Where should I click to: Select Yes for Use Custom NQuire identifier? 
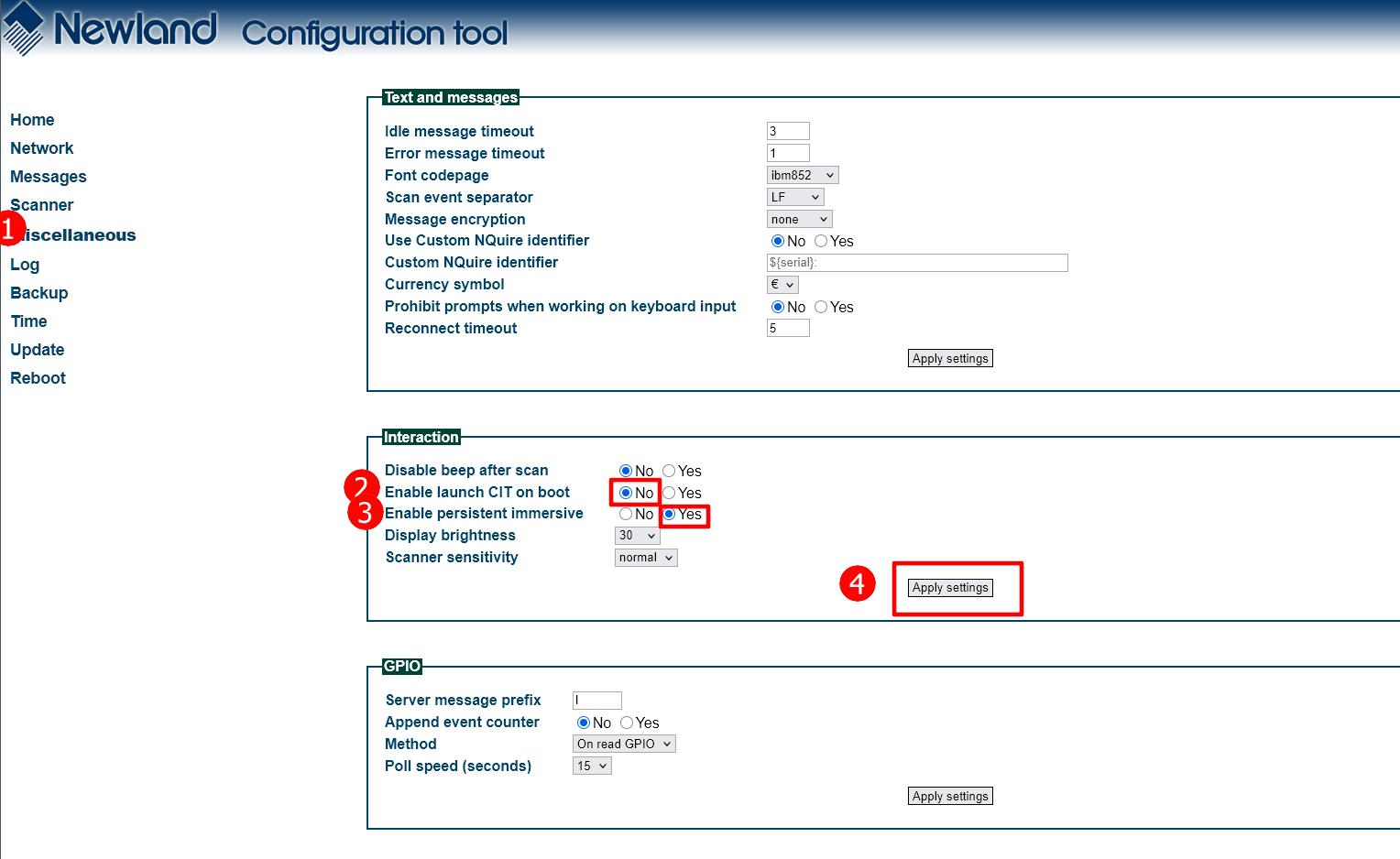(x=821, y=241)
